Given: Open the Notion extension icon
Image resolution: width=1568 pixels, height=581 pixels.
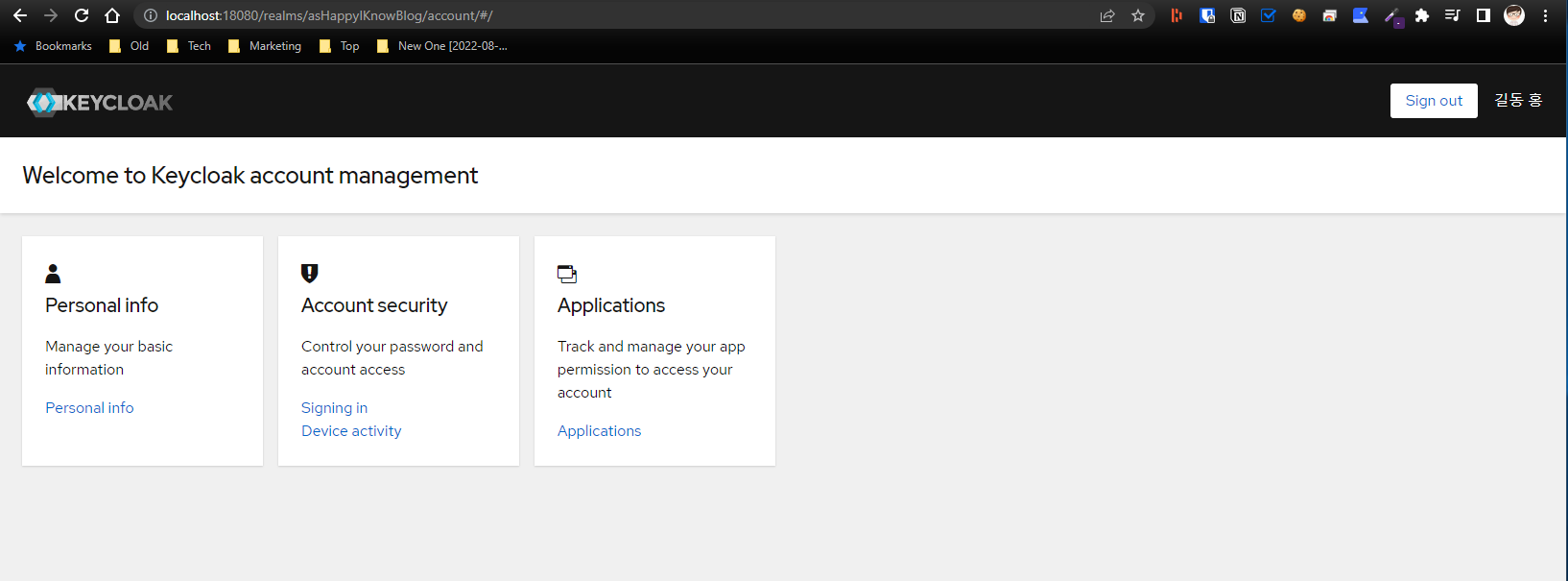Looking at the screenshot, I should tap(1238, 15).
